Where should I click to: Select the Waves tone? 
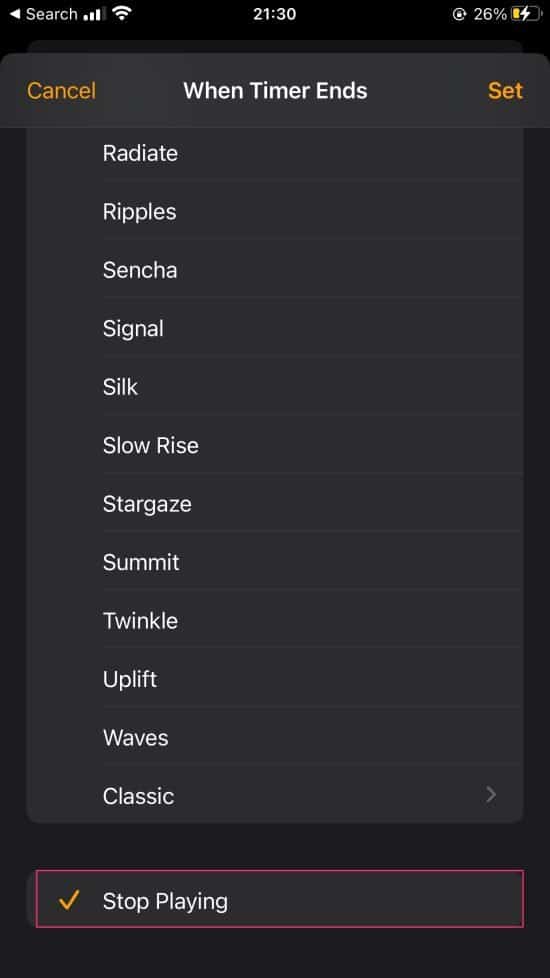coord(274,737)
